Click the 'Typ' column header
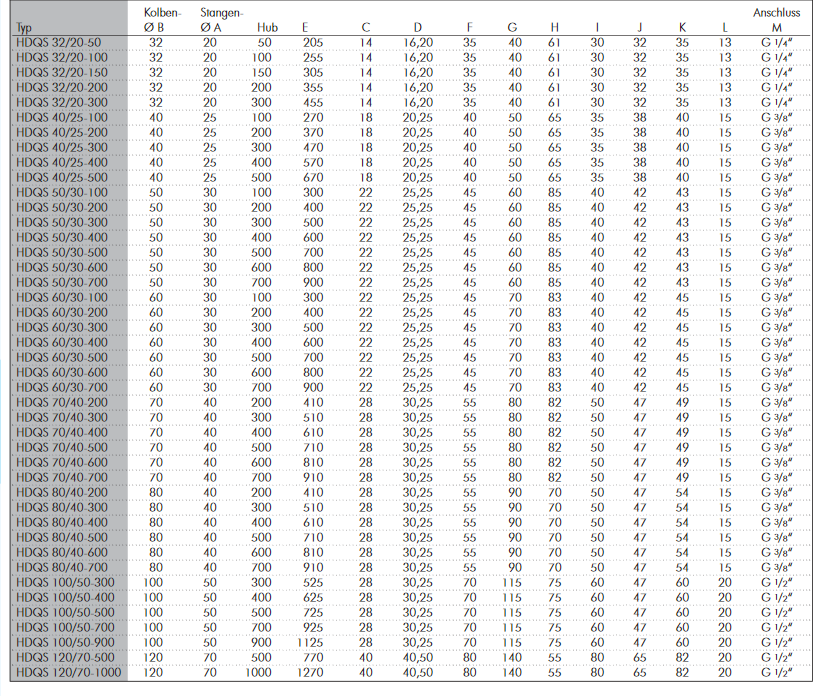818x696 pixels. coord(22,27)
